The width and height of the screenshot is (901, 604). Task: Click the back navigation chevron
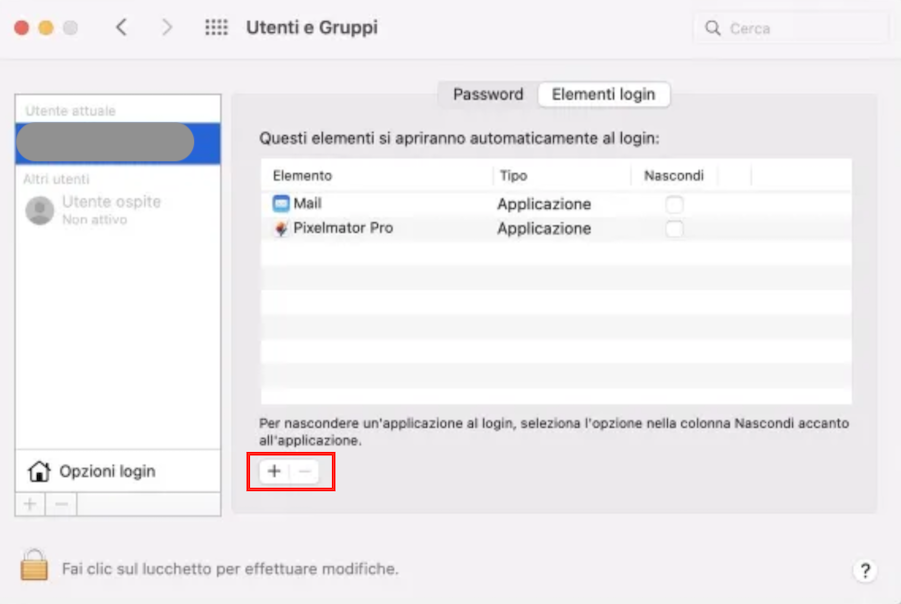point(121,27)
